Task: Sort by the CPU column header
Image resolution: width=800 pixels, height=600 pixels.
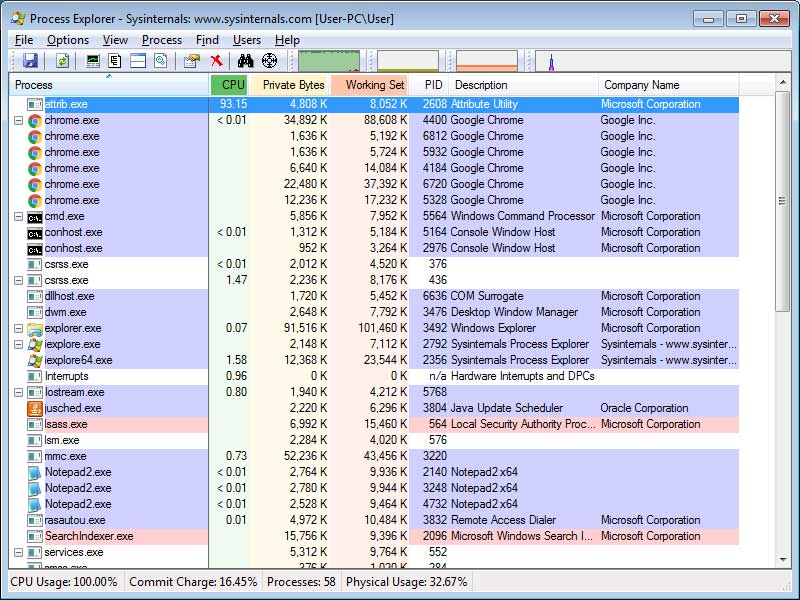Action: pos(230,85)
